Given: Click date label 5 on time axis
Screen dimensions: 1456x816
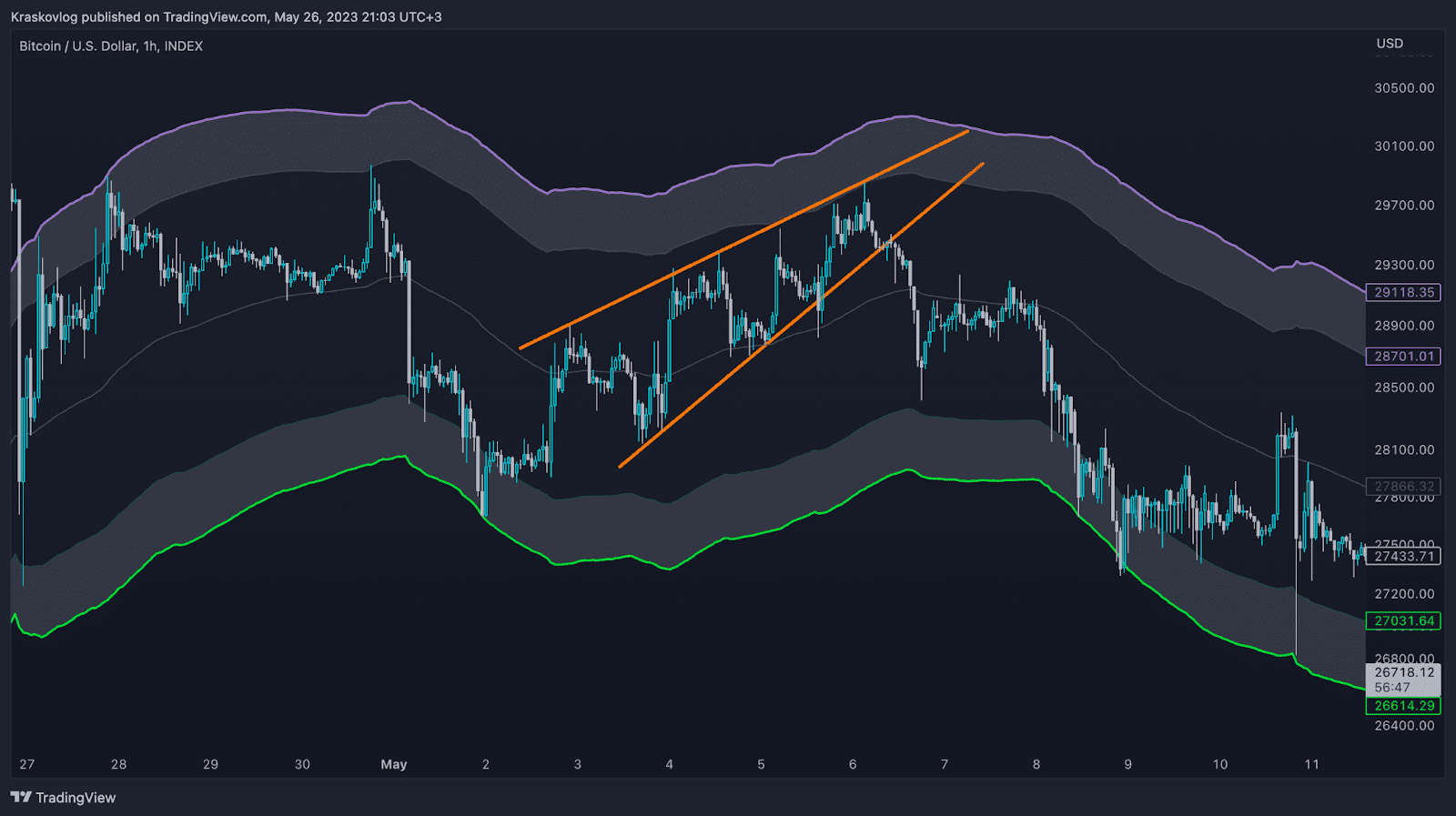Looking at the screenshot, I should point(761,764).
